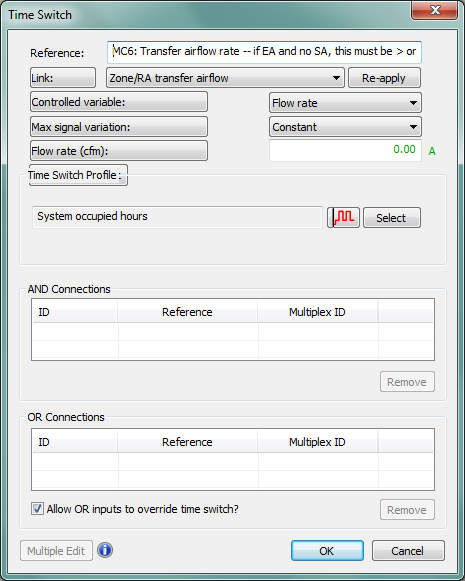Open the Constant signal variation dropdown

pyautogui.click(x=345, y=127)
